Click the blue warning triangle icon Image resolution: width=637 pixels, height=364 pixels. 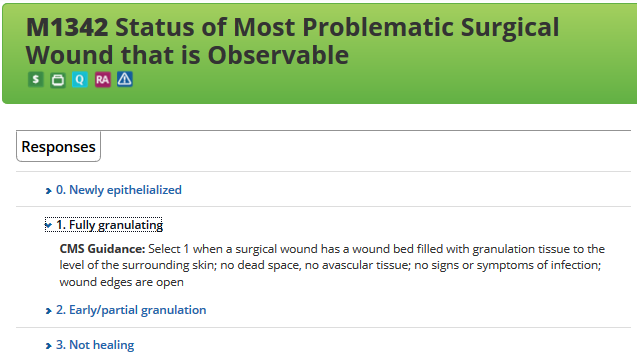[125, 79]
